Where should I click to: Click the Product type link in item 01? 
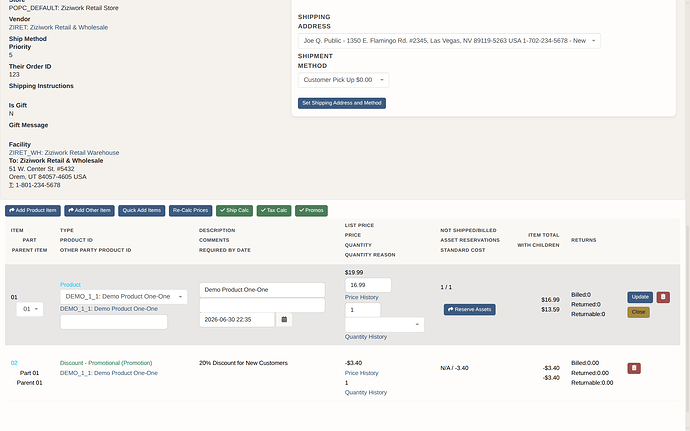70,285
